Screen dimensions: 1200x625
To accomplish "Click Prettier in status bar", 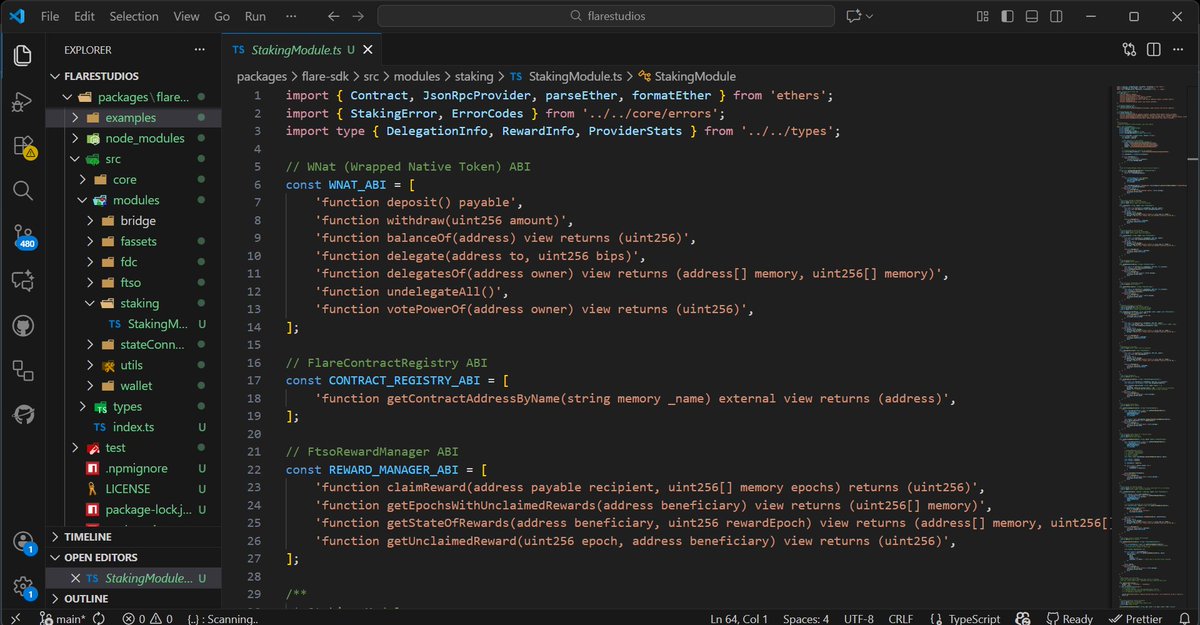I will (1136, 618).
